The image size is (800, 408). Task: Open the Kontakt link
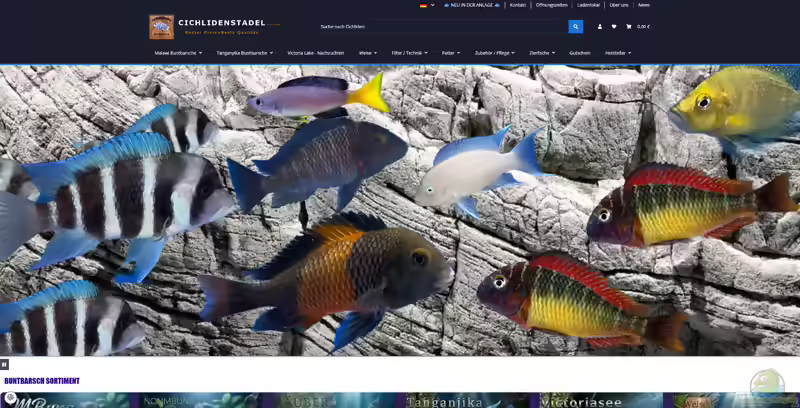[518, 5]
